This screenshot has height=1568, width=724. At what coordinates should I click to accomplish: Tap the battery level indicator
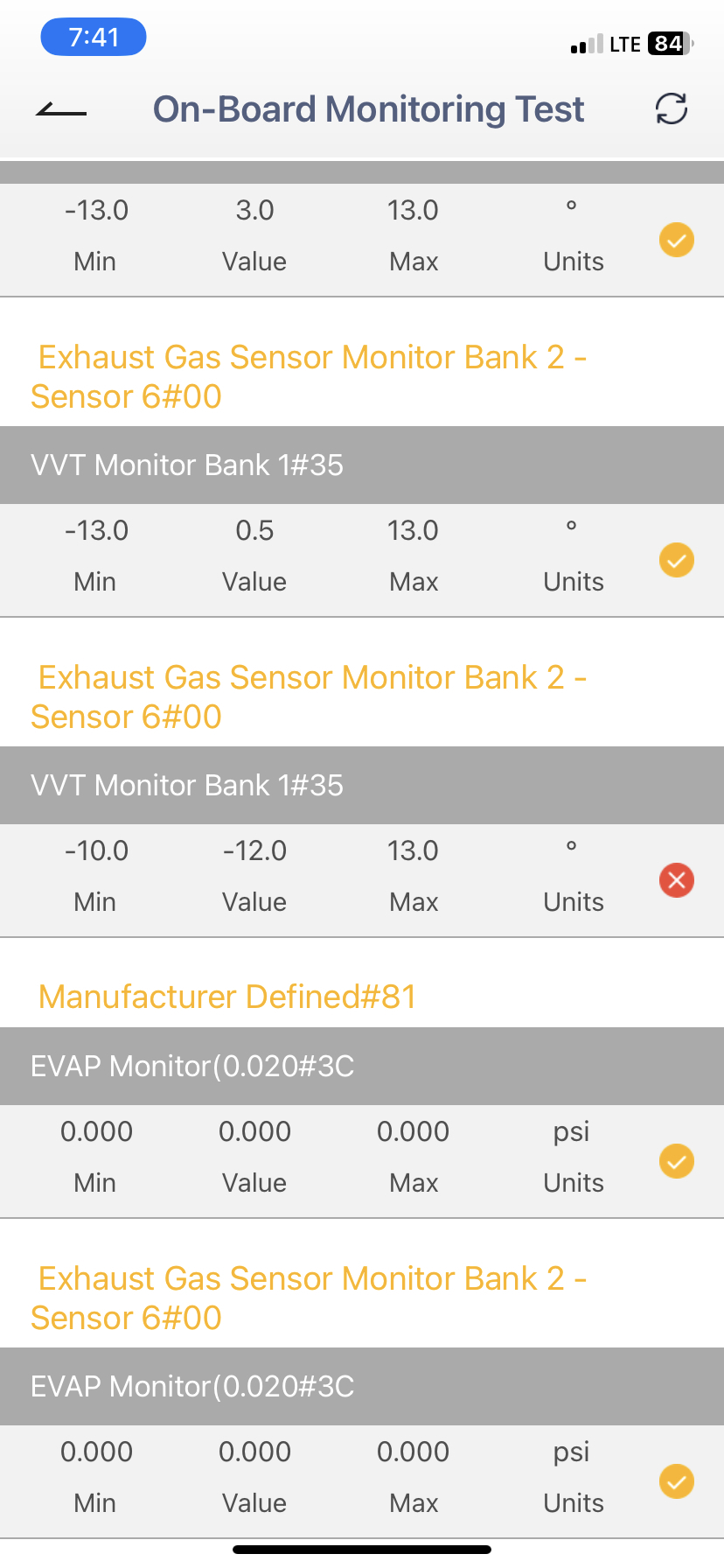pos(670,44)
